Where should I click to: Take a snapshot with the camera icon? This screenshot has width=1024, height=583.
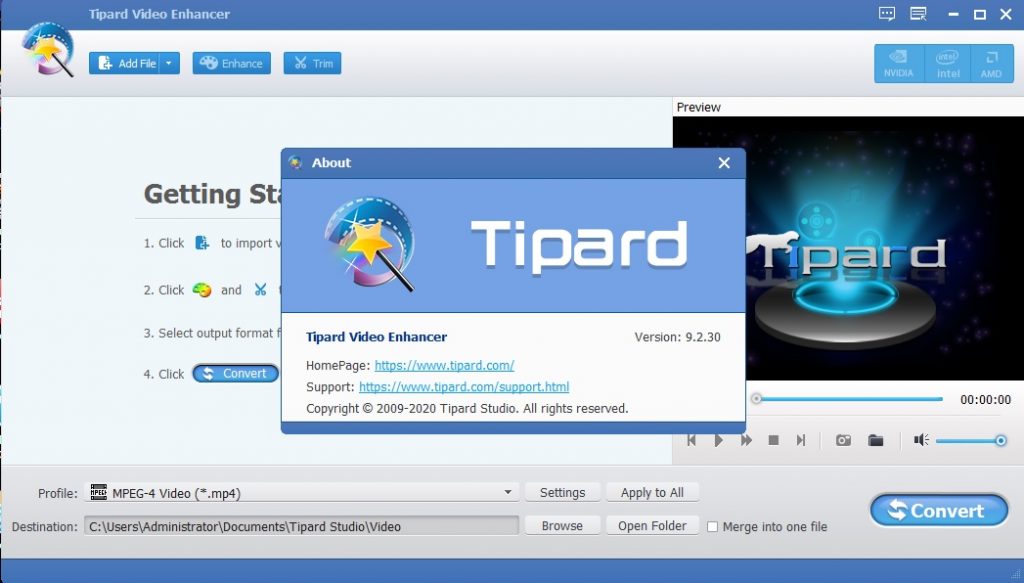[x=843, y=441]
